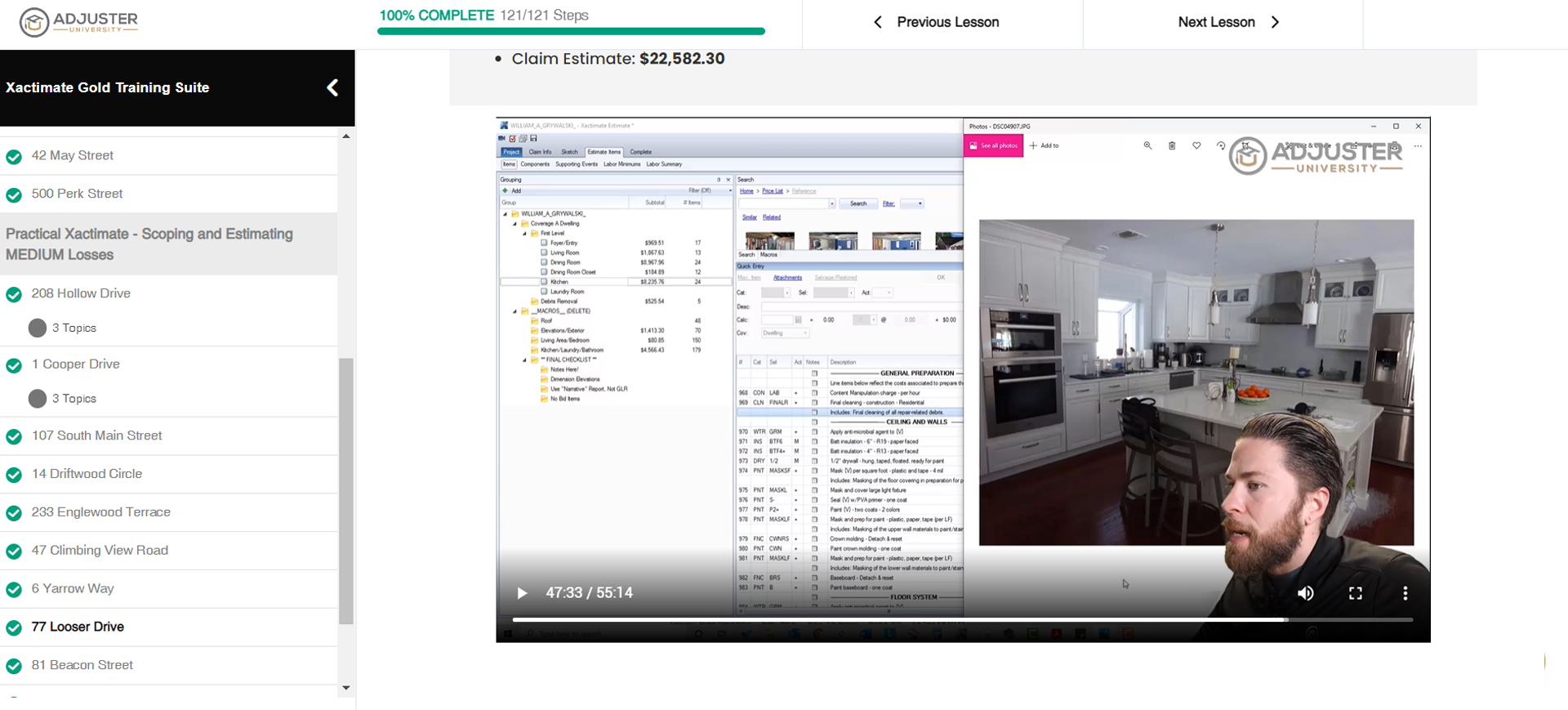Click the Adjuster University logo
Image resolution: width=1568 pixels, height=710 pixels.
click(x=79, y=22)
